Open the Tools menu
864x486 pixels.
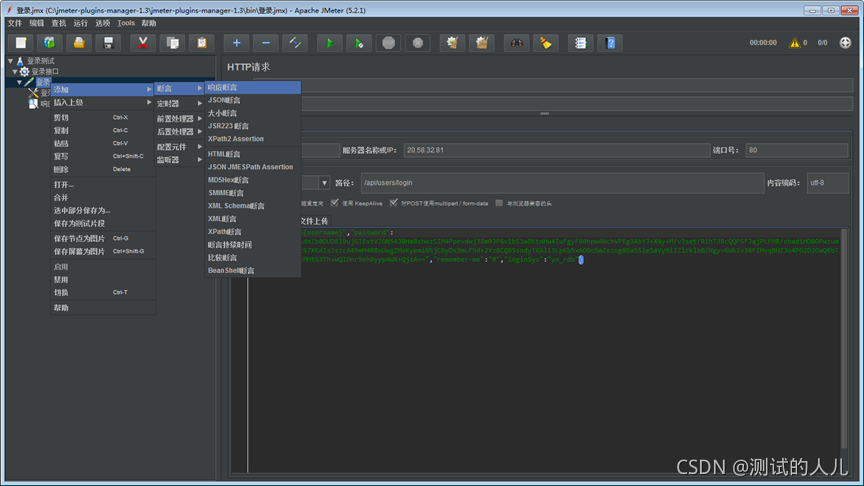[x=126, y=23]
